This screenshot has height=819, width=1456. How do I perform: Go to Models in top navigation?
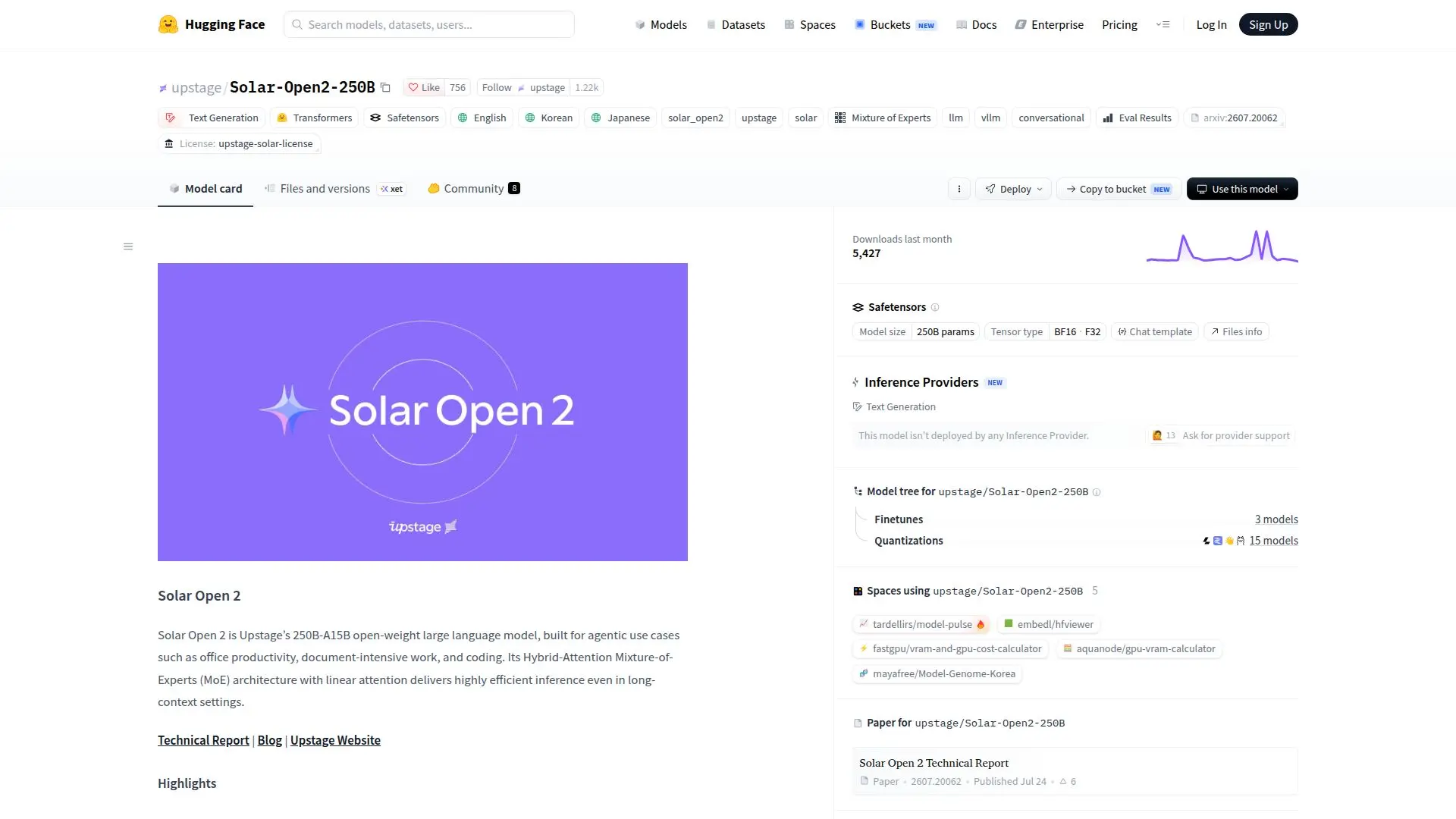click(661, 24)
